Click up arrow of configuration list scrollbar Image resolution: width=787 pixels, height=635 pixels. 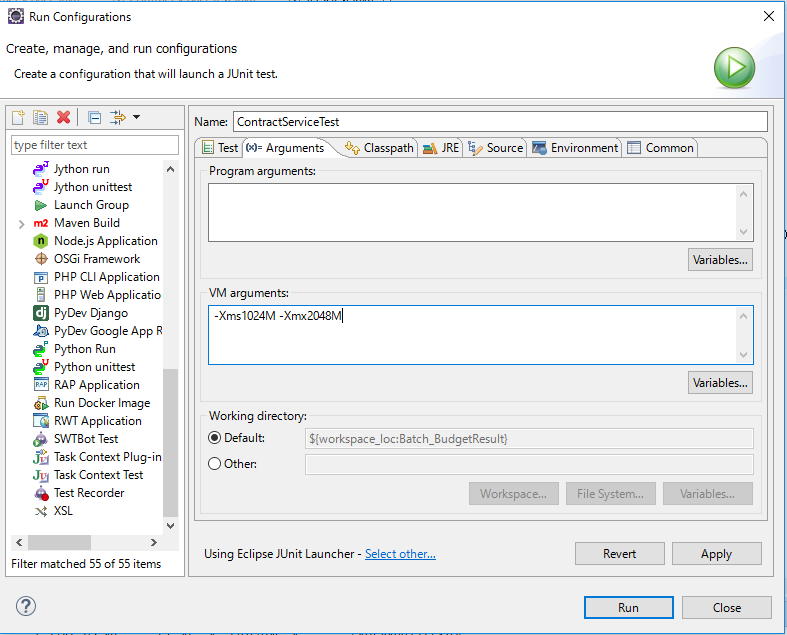point(171,170)
